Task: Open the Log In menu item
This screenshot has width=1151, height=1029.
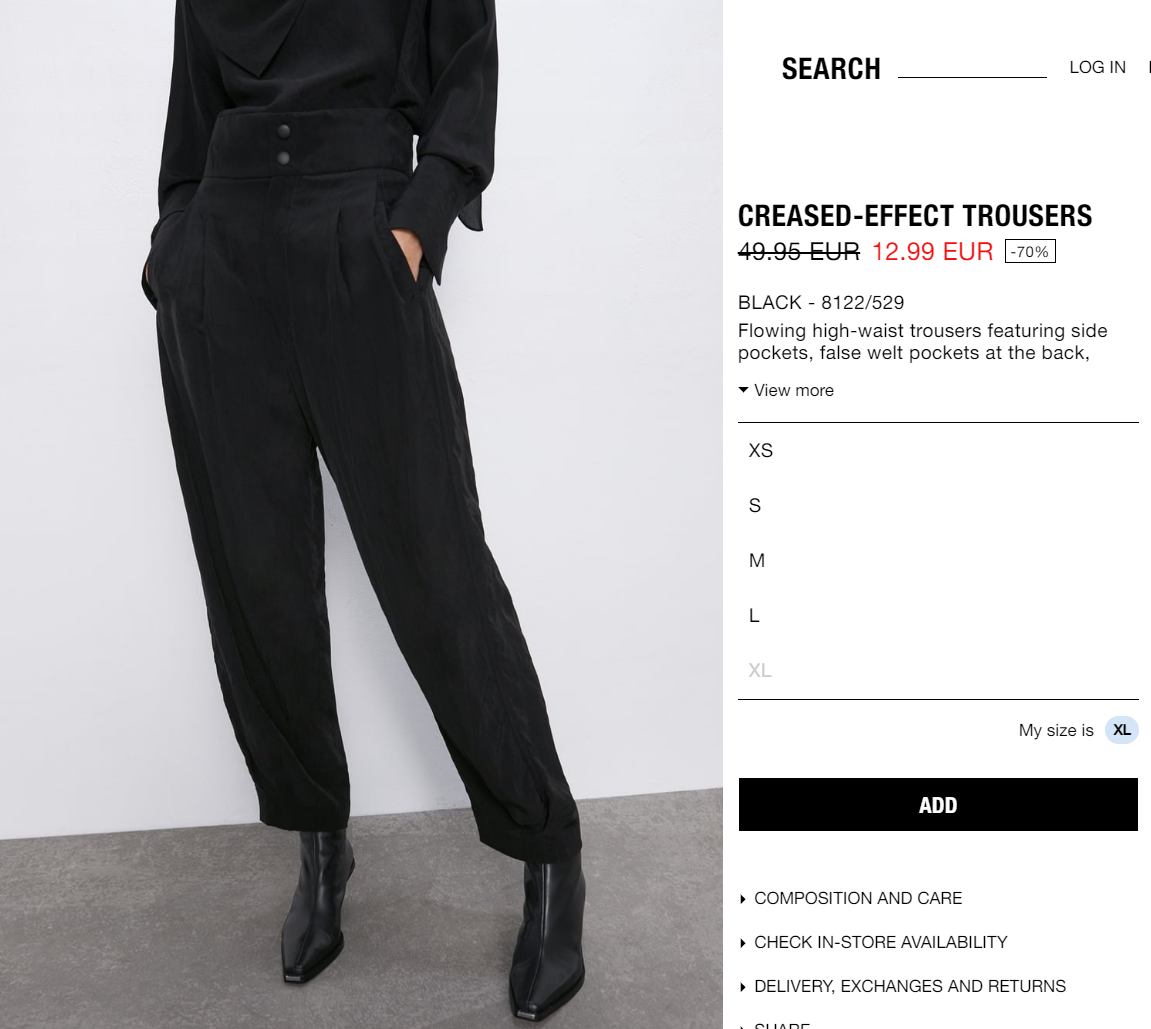Action: tap(1097, 67)
